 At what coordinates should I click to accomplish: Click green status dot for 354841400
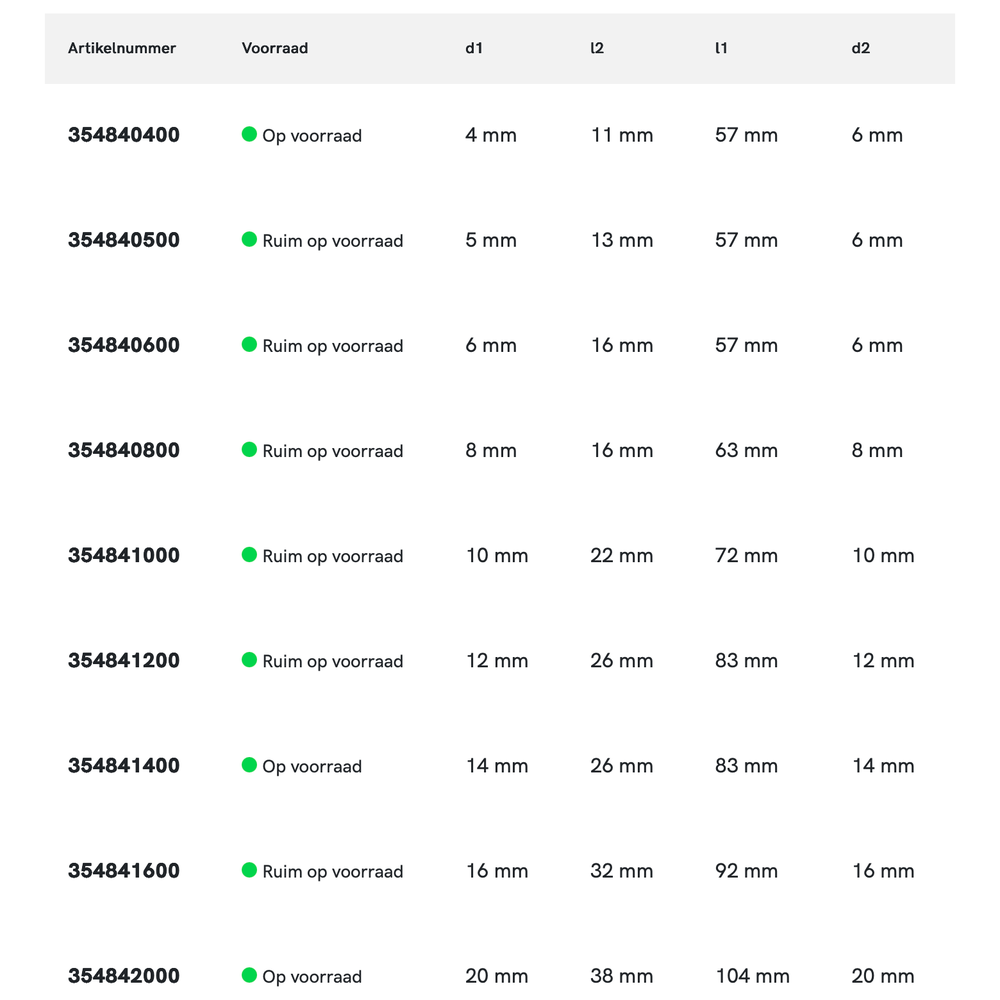click(250, 764)
